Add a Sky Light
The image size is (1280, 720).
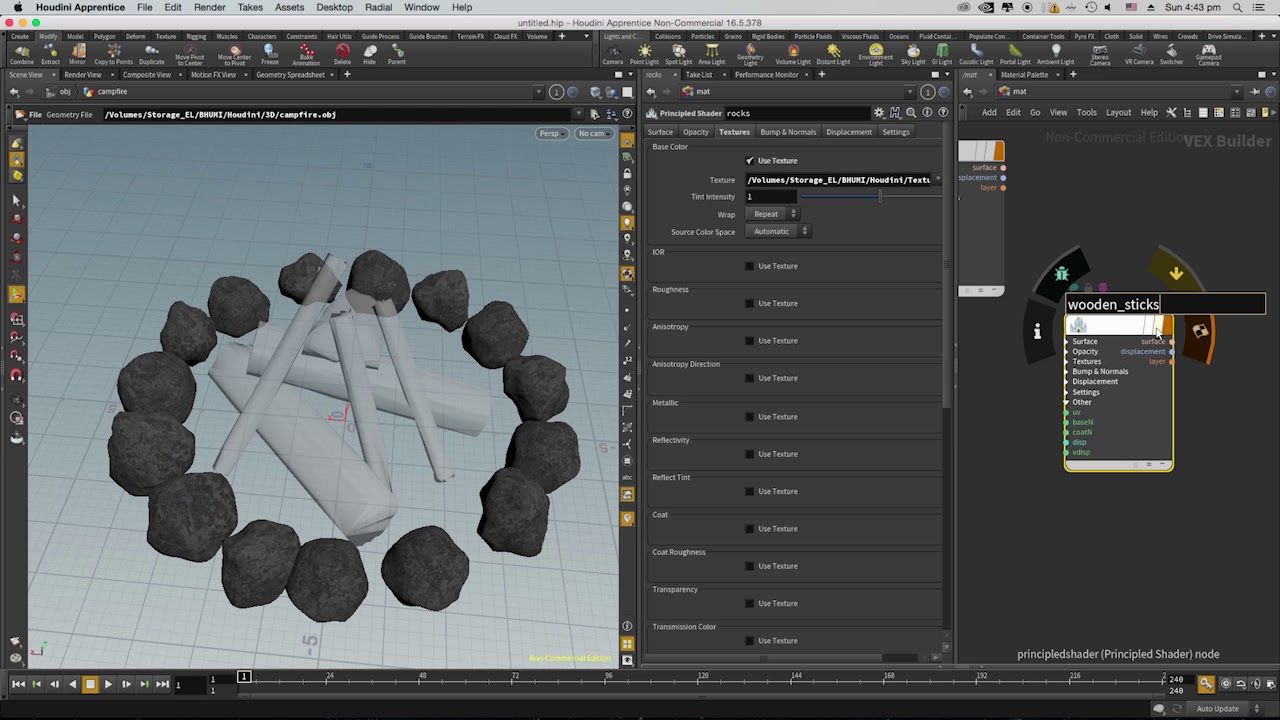913,54
